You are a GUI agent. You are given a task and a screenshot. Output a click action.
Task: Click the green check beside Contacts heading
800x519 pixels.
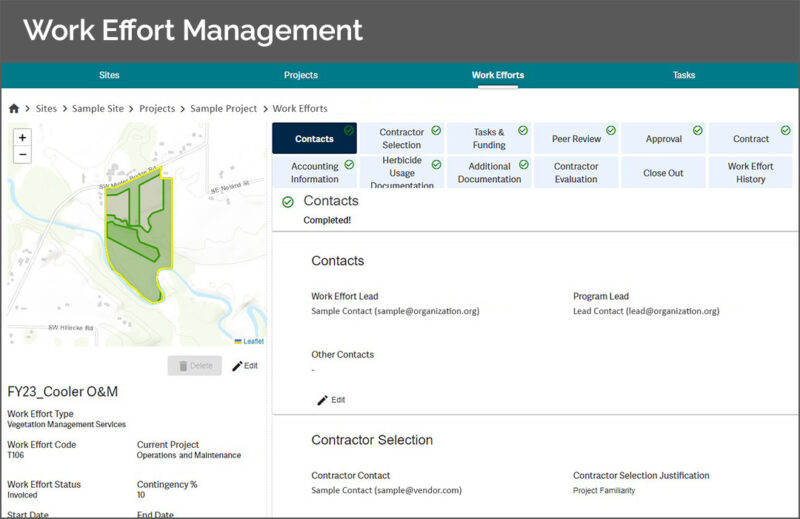click(288, 202)
